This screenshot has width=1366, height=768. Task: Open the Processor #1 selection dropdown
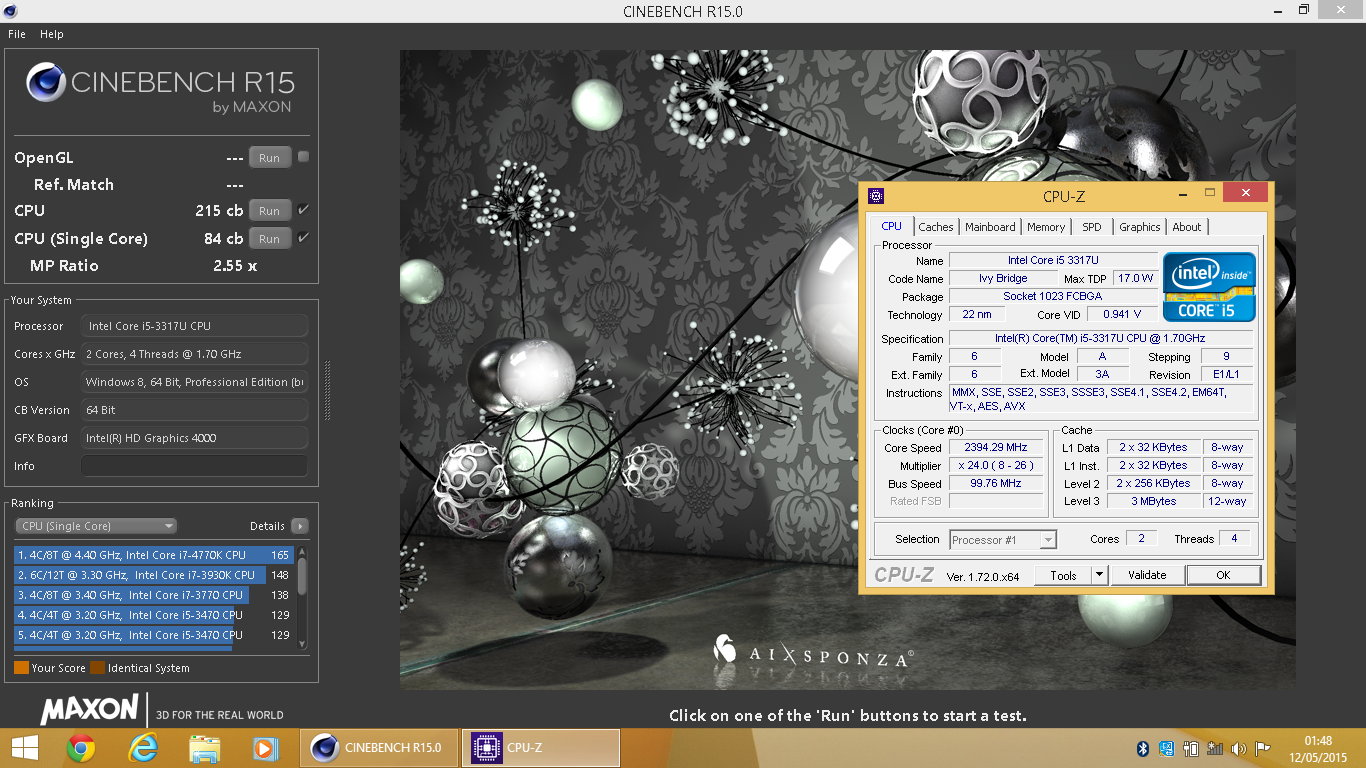1002,540
